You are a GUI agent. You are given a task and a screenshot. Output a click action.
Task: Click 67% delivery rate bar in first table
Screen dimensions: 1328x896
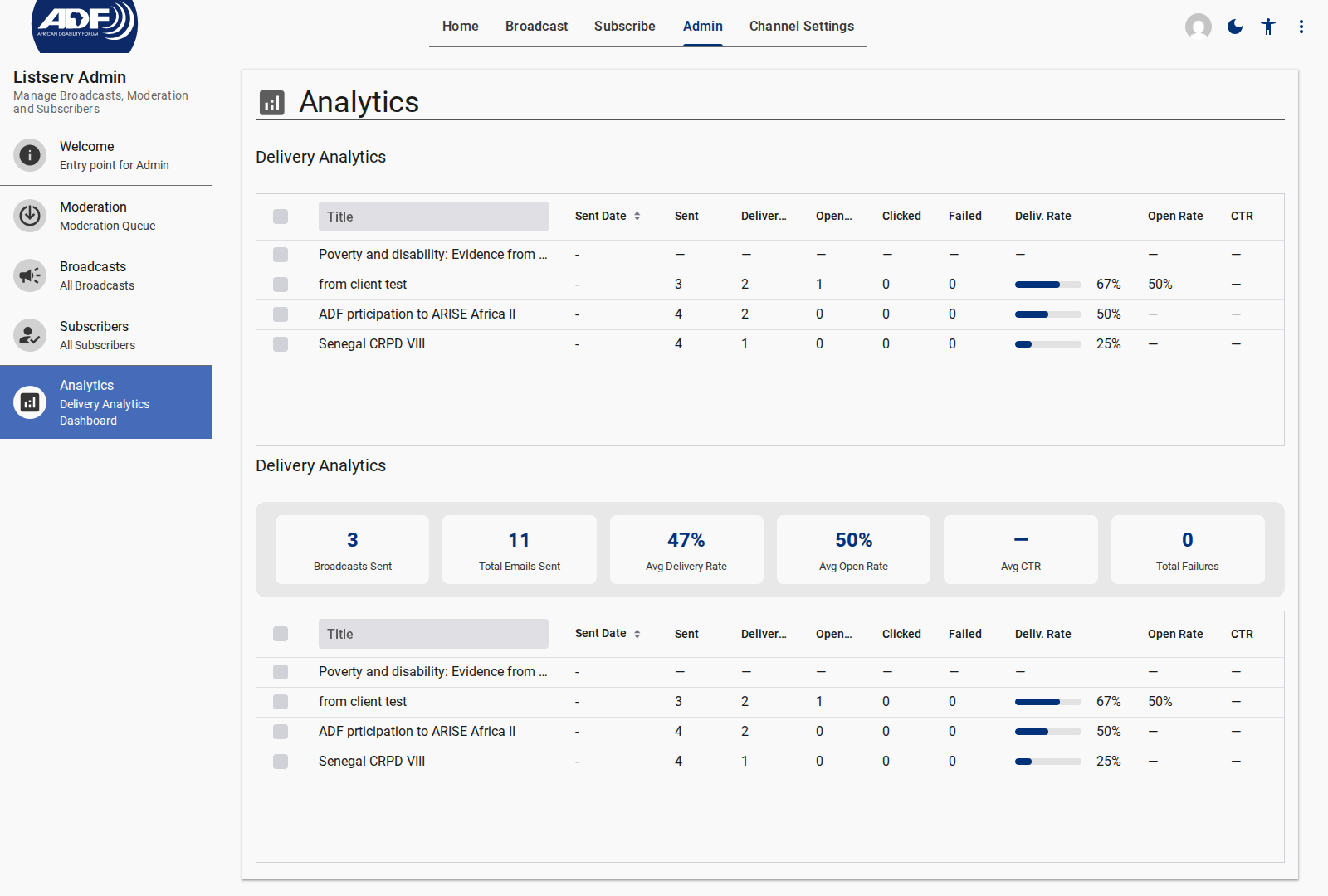point(1047,285)
